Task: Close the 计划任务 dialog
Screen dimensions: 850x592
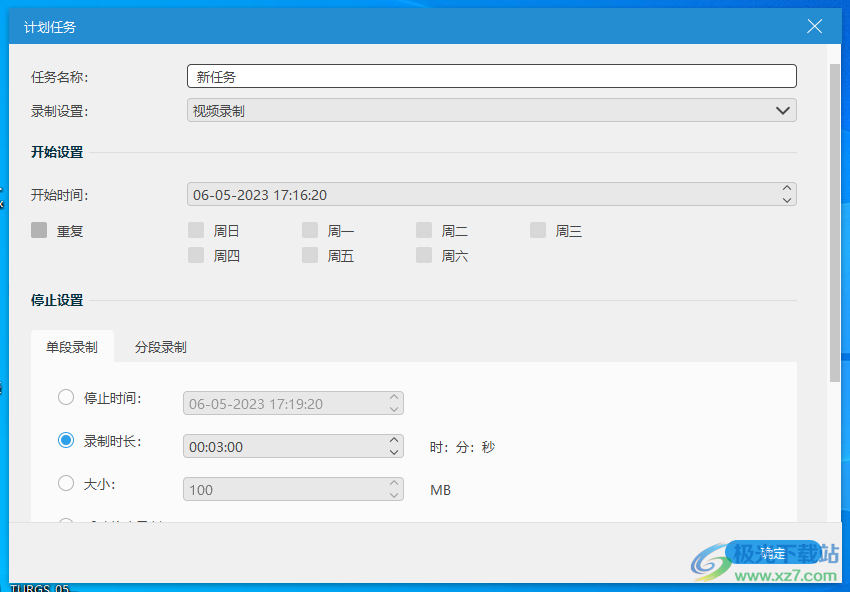Action: 814,26
